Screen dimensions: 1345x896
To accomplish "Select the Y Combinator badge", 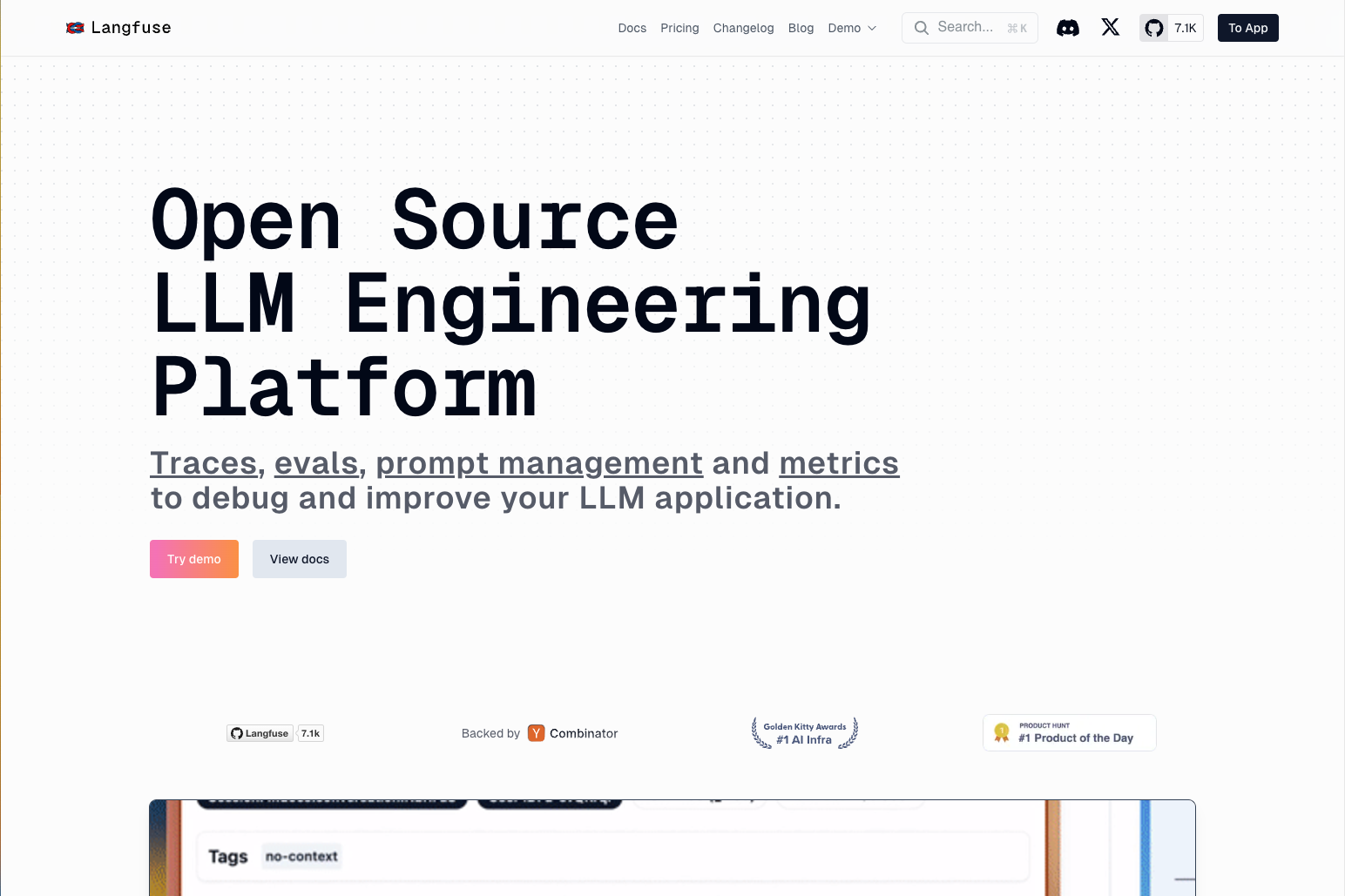I will (x=572, y=732).
